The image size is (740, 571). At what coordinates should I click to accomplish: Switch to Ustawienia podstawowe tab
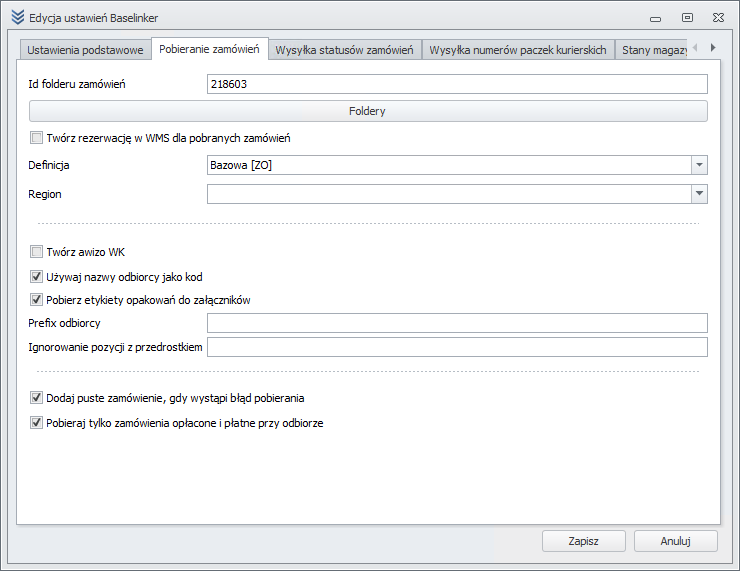85,50
